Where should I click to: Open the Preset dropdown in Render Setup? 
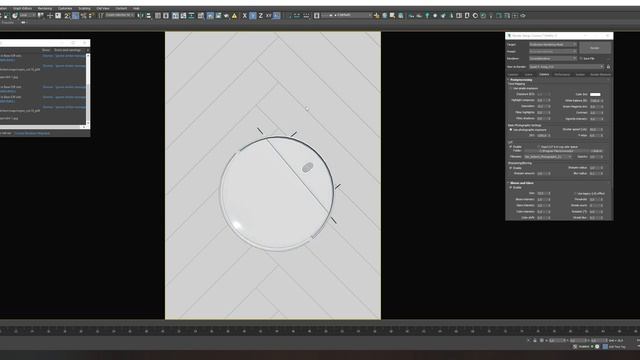[x=553, y=51]
